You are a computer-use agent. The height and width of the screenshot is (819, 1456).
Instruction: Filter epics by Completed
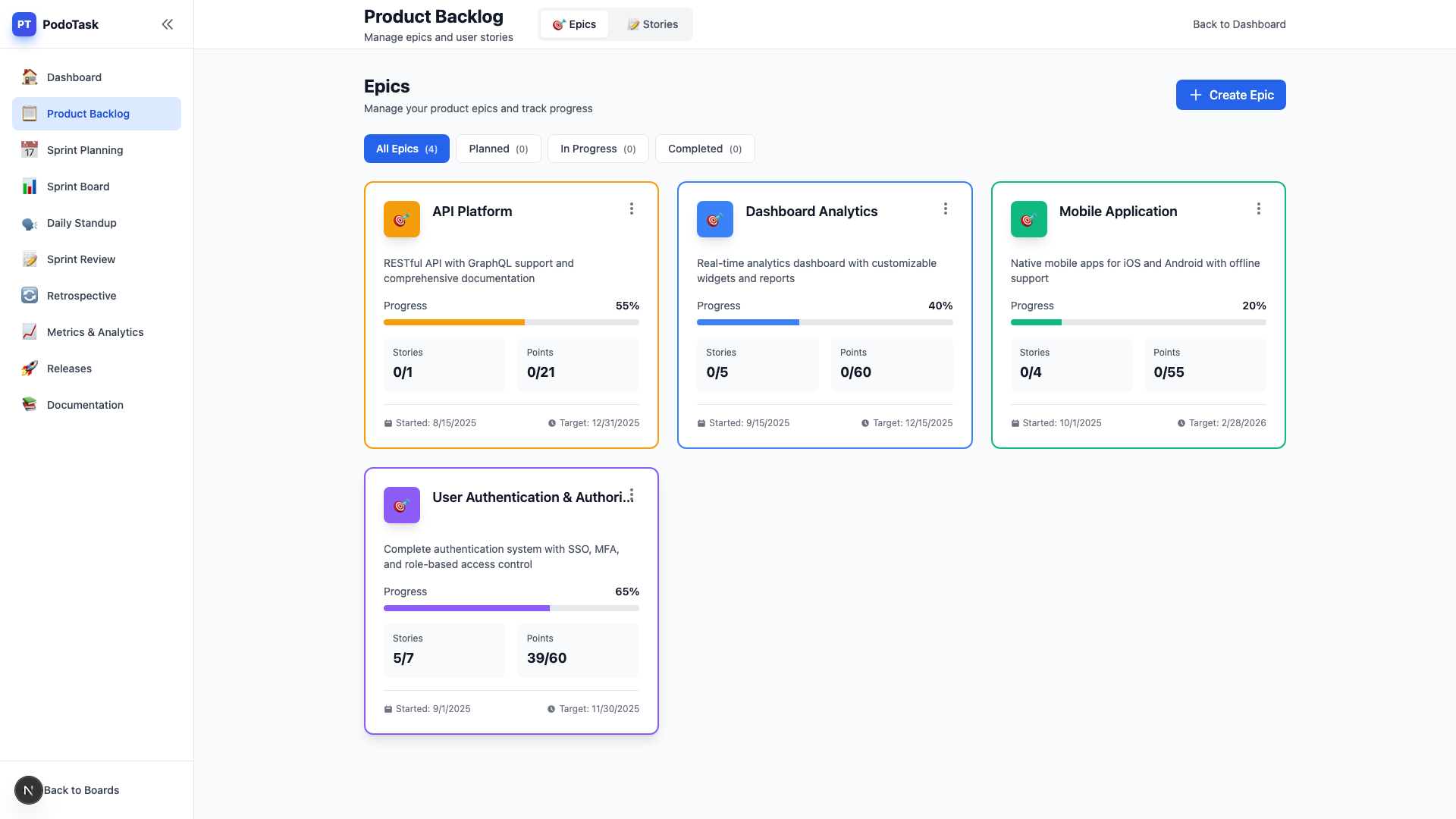tap(704, 149)
